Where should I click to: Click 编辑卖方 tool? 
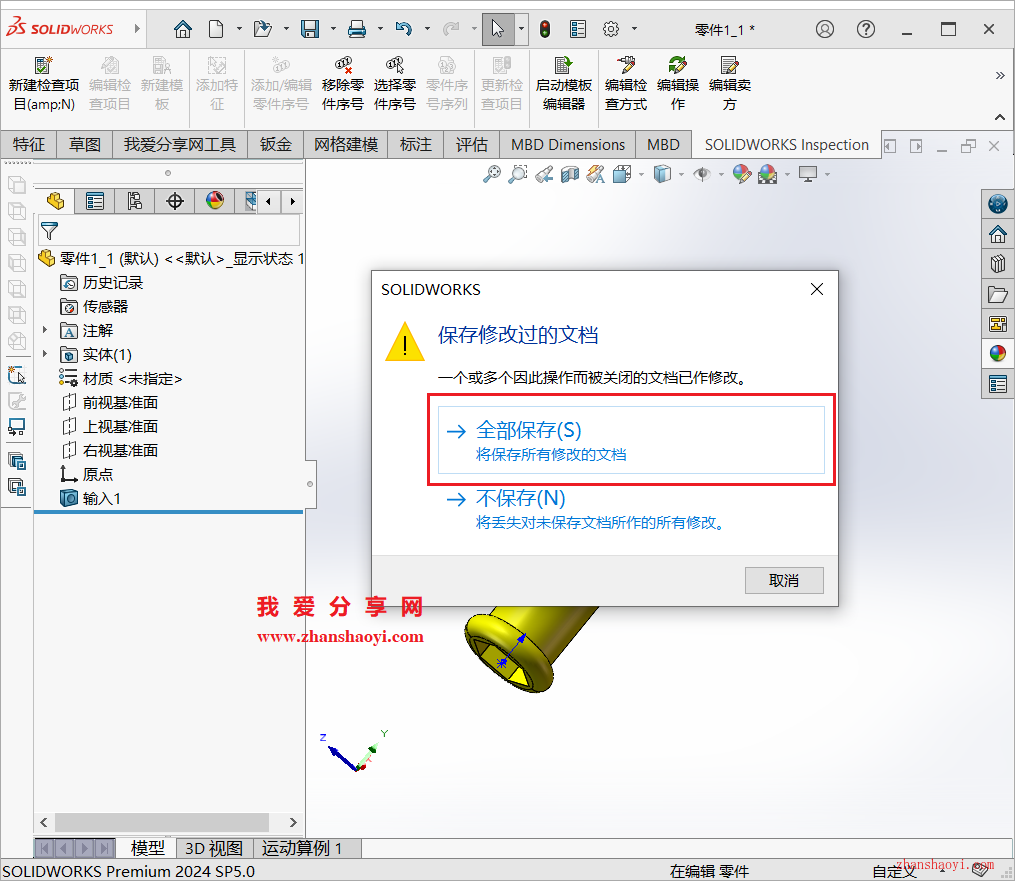click(730, 84)
